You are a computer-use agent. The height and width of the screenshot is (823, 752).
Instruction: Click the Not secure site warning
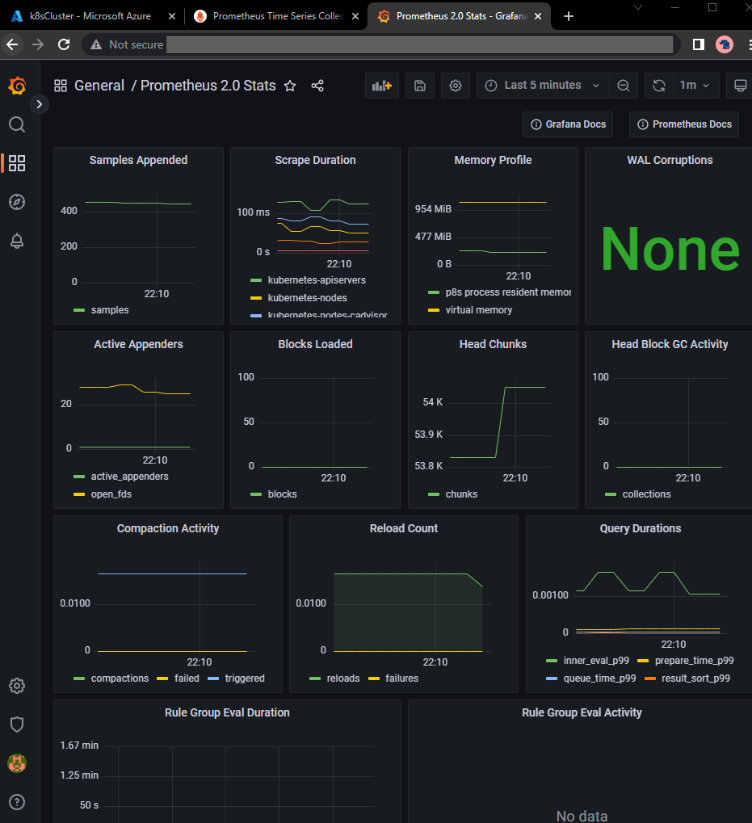click(x=126, y=45)
